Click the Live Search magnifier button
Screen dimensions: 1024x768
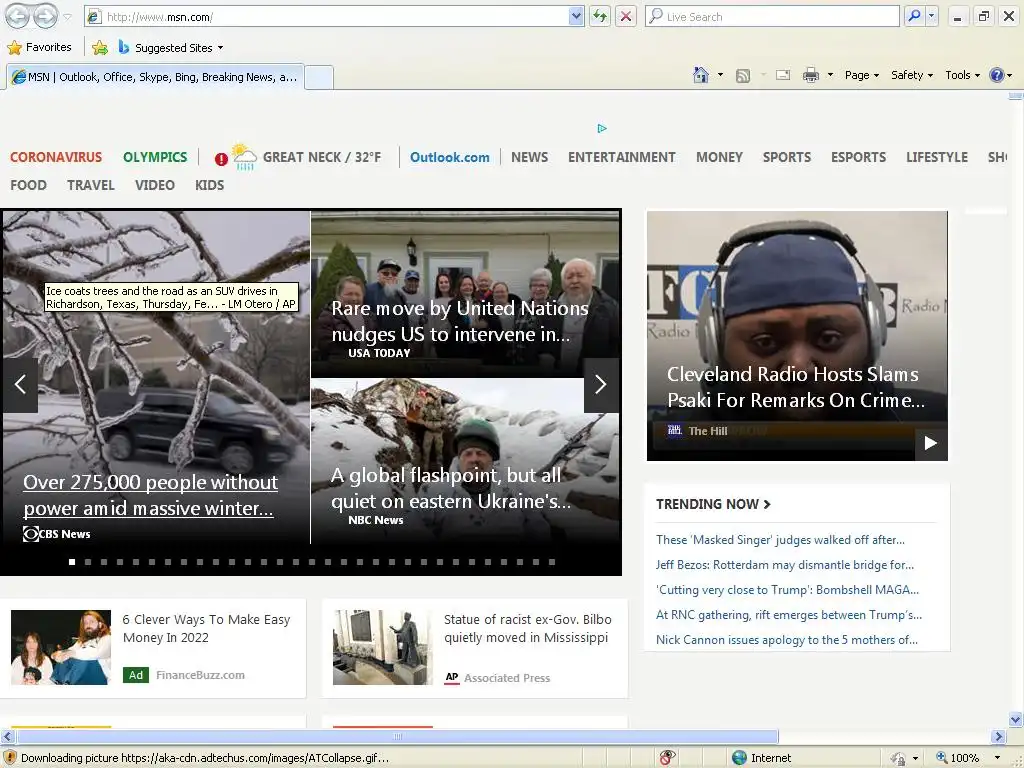(x=914, y=16)
